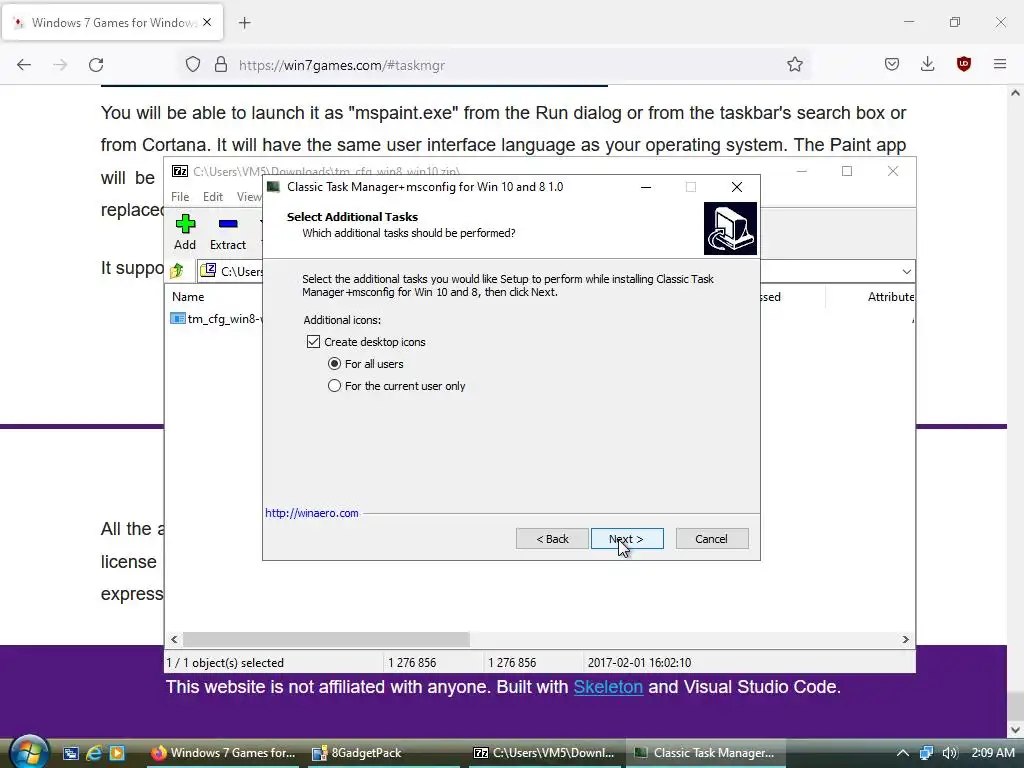Image resolution: width=1024 pixels, height=768 pixels.
Task: Open the uBlock Origin extension icon
Action: (963, 64)
